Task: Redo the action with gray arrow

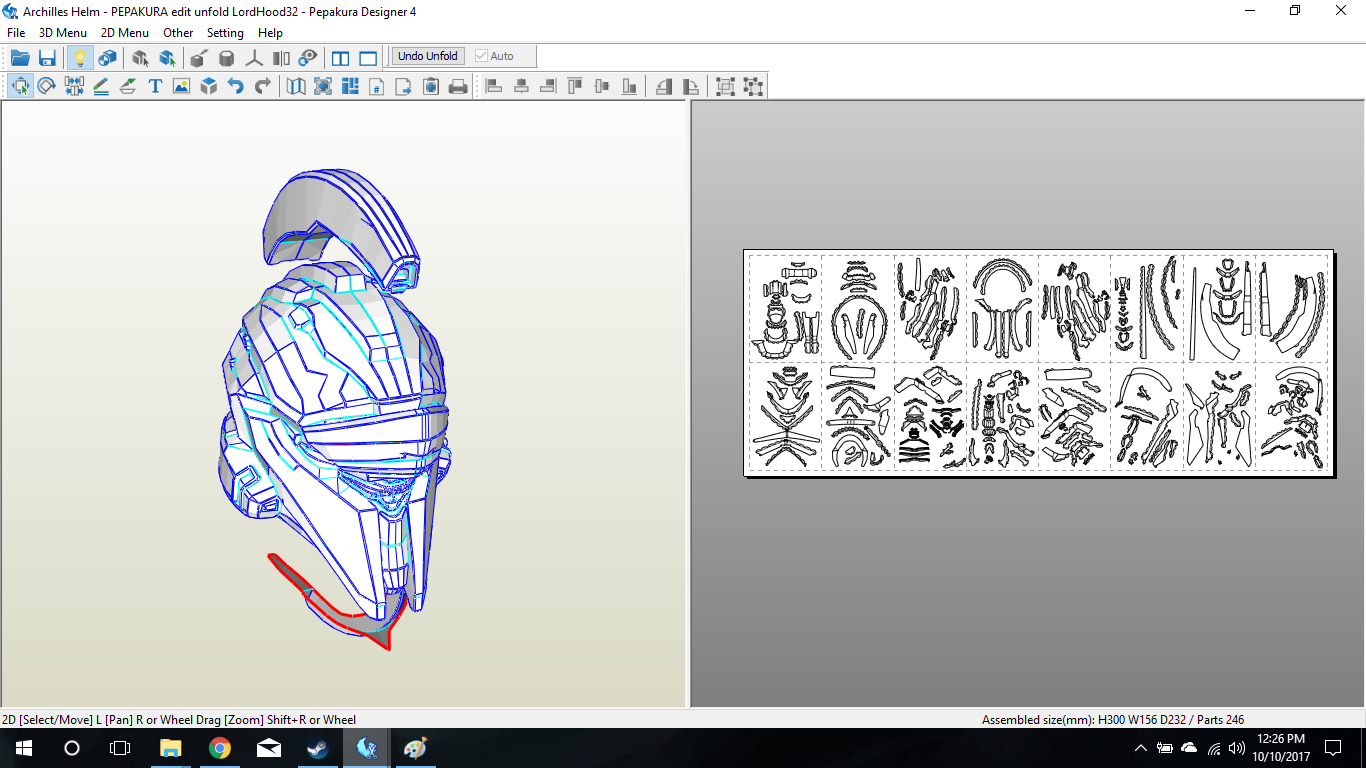Action: coord(262,86)
